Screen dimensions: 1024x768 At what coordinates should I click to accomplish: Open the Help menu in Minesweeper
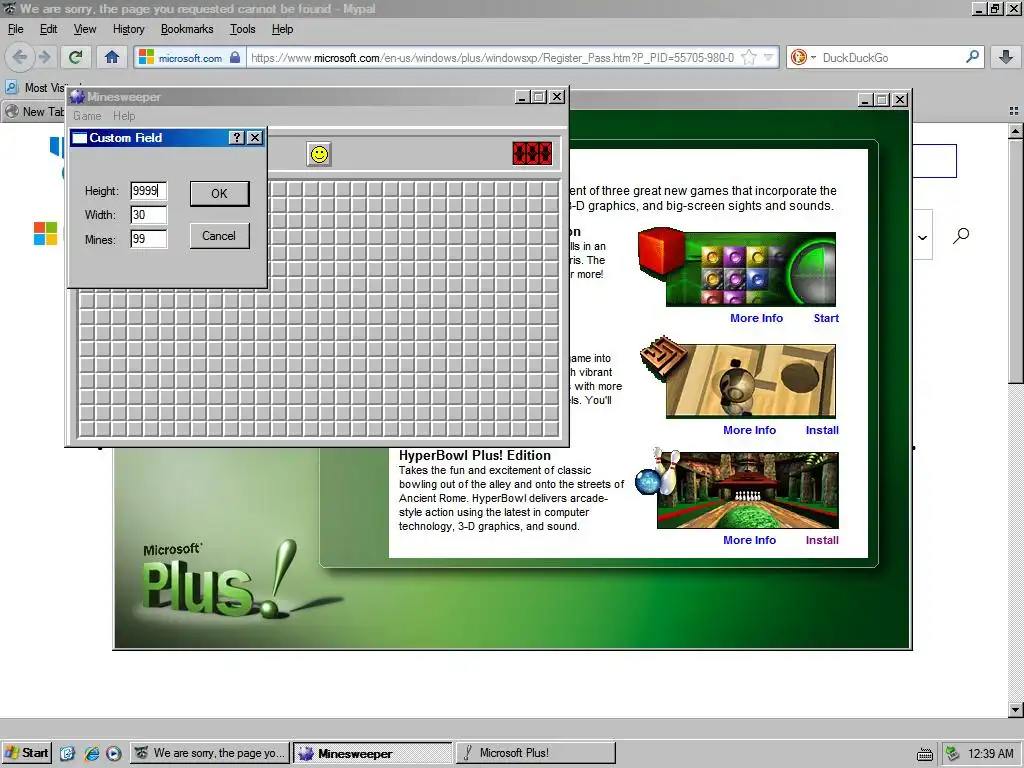pyautogui.click(x=124, y=116)
